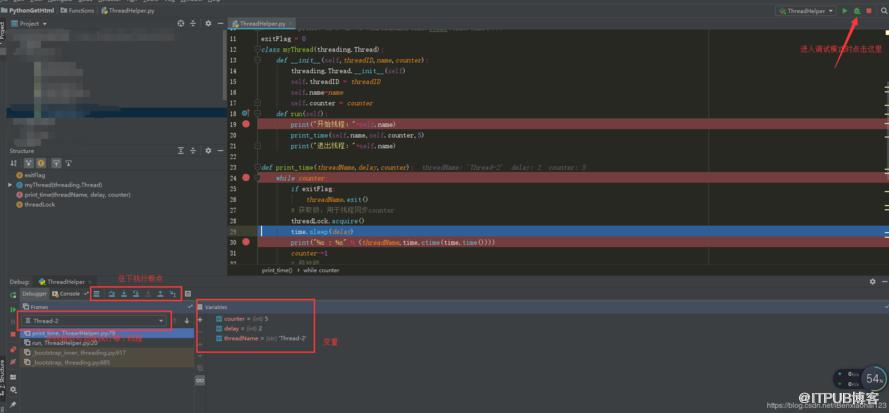Click Run to Cursor debug icon
The height and width of the screenshot is (413, 889).
(x=173, y=294)
